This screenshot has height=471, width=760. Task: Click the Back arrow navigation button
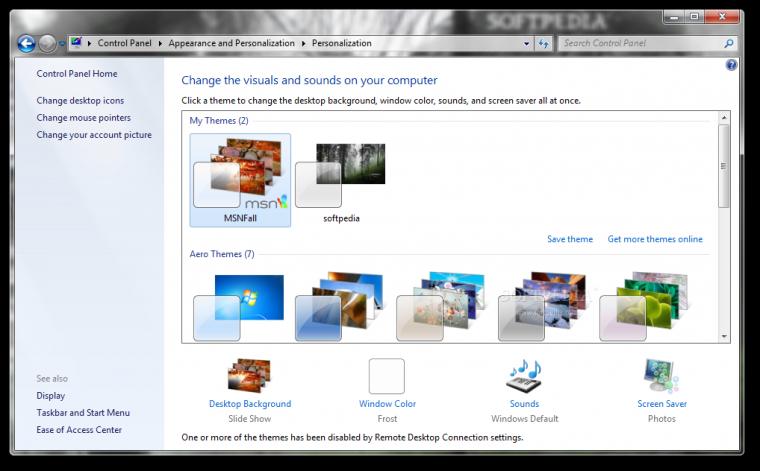(x=27, y=44)
